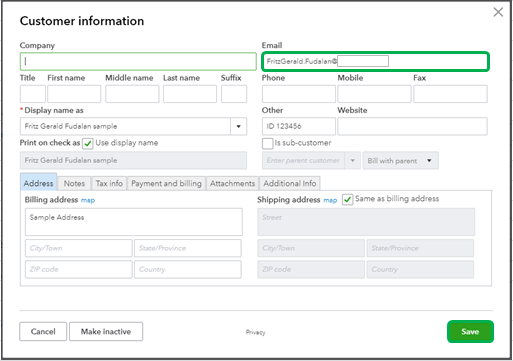Click the Phone number field
This screenshot has width=513, height=361.
[299, 94]
